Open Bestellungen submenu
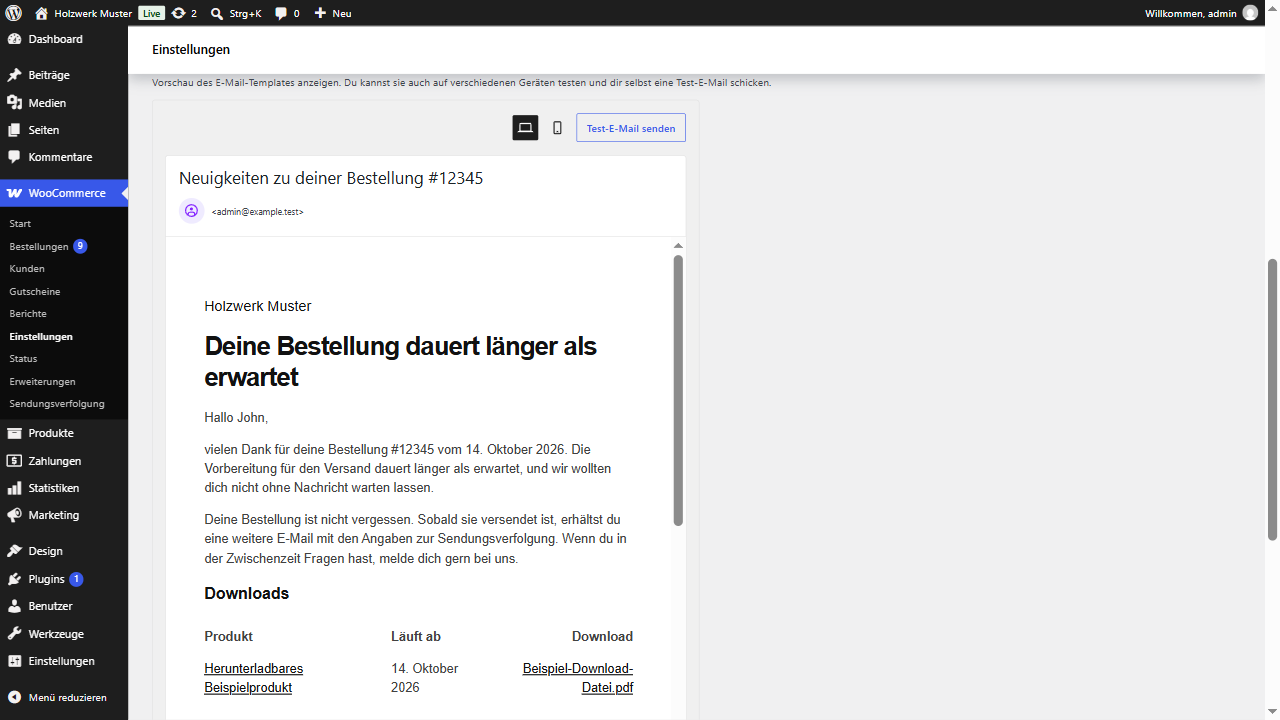This screenshot has width=1280, height=720. (x=64, y=246)
